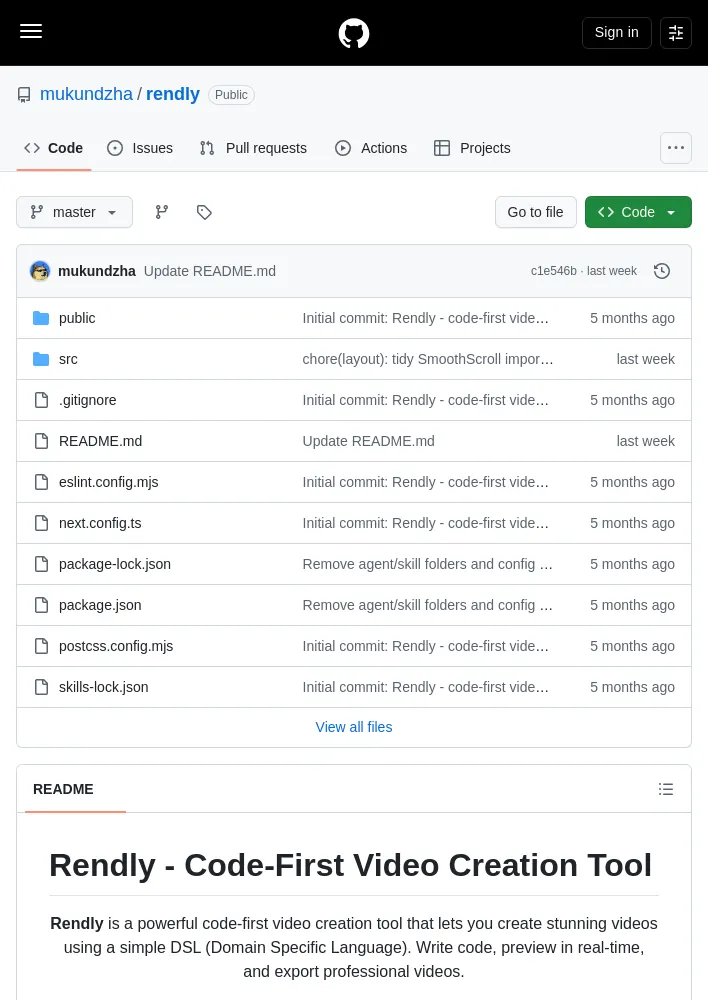Click the Sign in button
This screenshot has width=708, height=1000.
pos(616,33)
